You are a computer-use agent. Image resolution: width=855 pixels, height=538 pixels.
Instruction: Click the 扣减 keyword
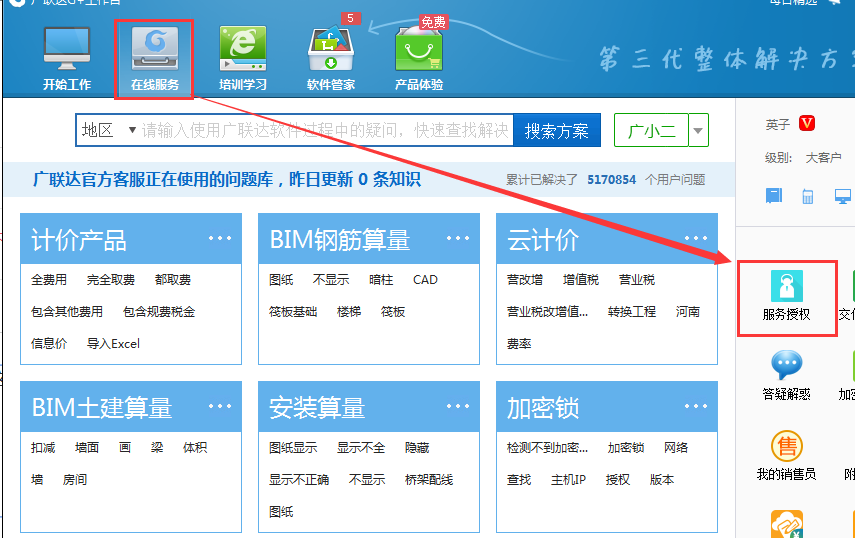click(x=43, y=448)
